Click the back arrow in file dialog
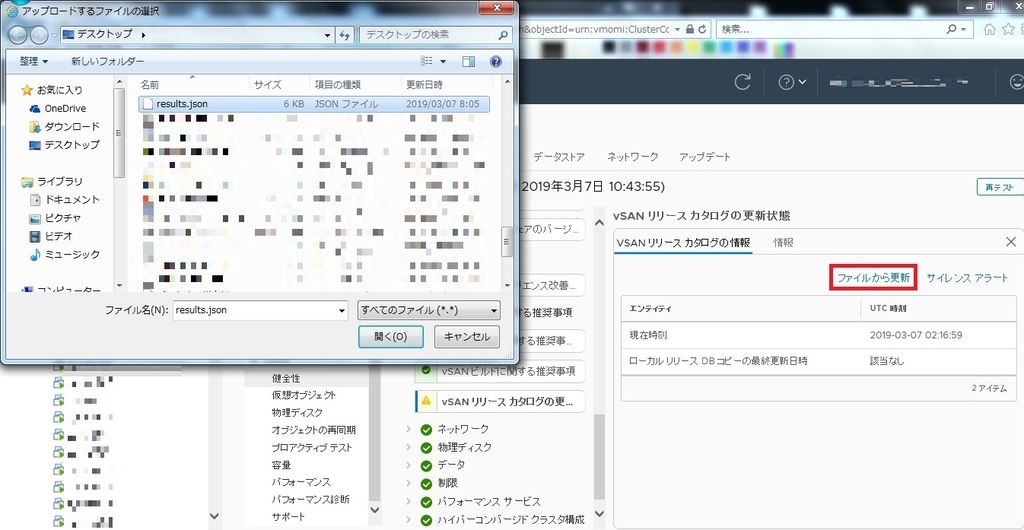1024x530 pixels. tap(19, 35)
